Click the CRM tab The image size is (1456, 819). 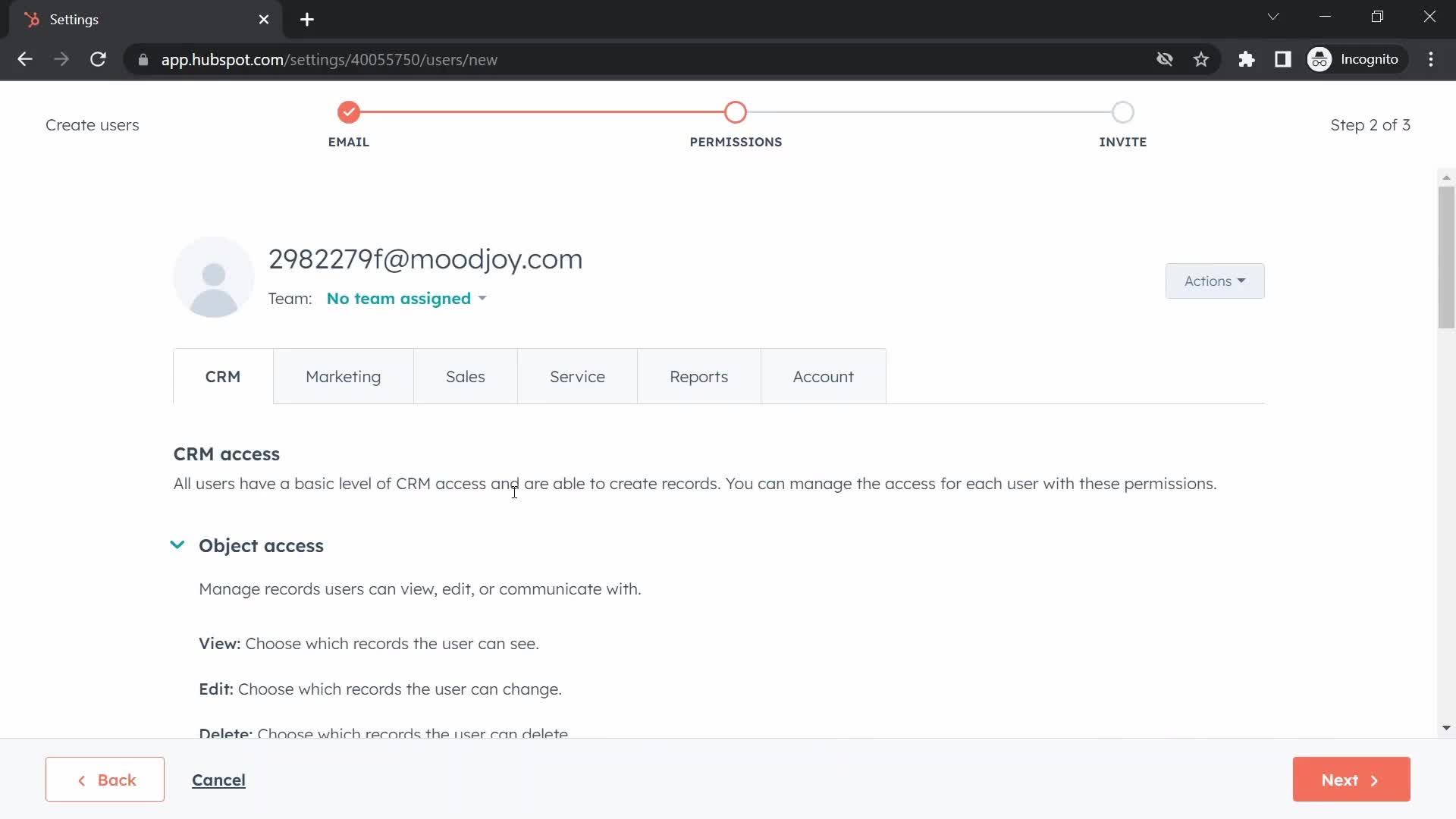(x=223, y=375)
